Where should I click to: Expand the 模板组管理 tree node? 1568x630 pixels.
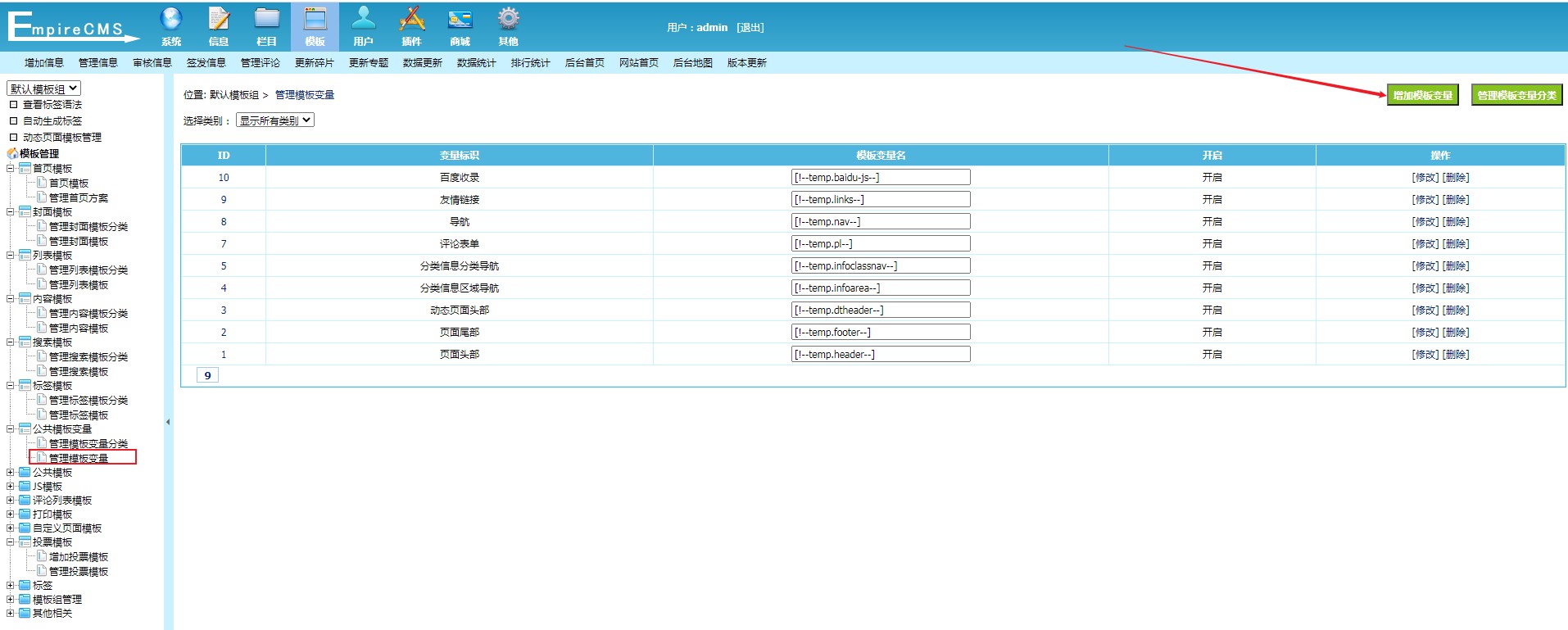(11, 599)
